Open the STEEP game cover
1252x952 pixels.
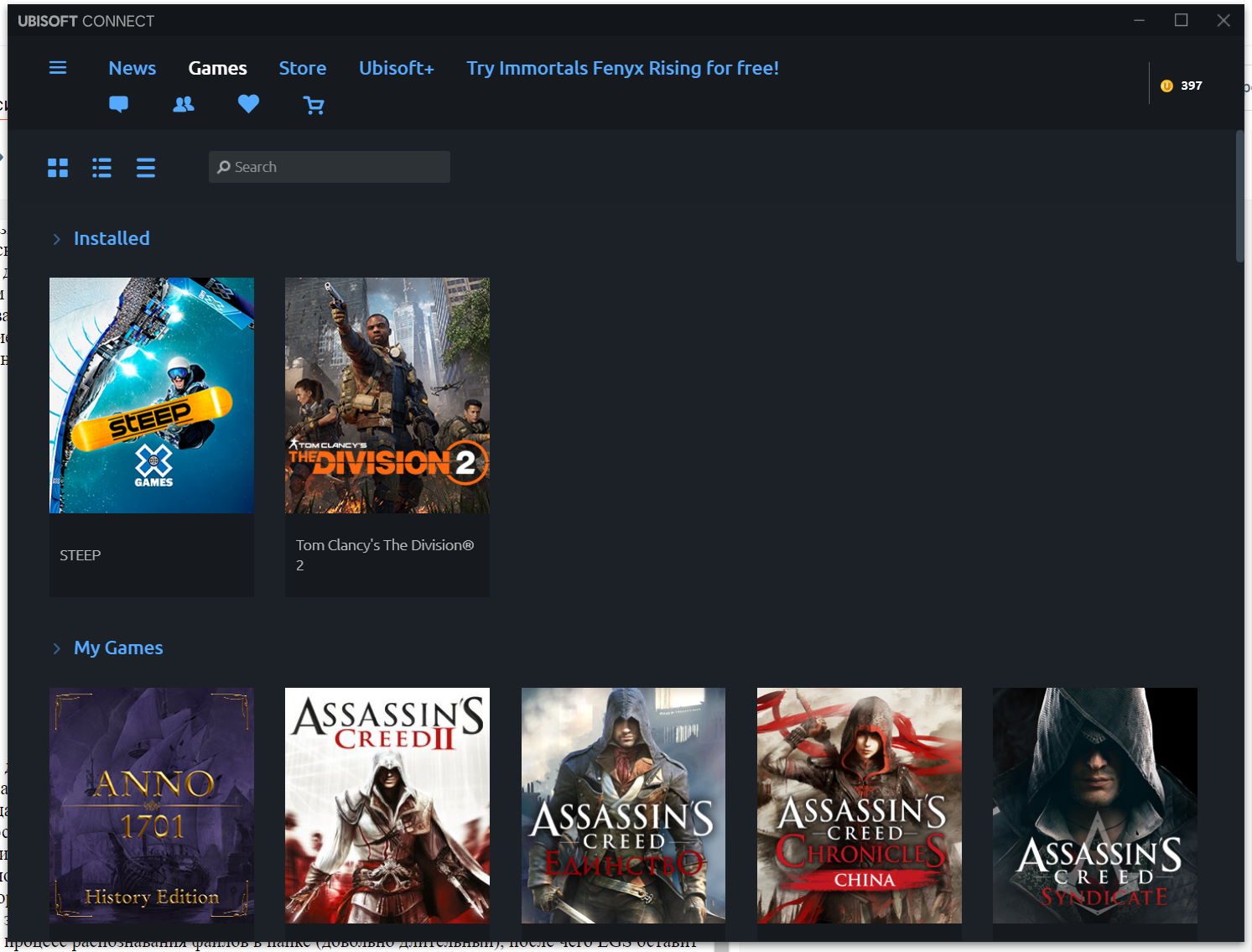(152, 395)
